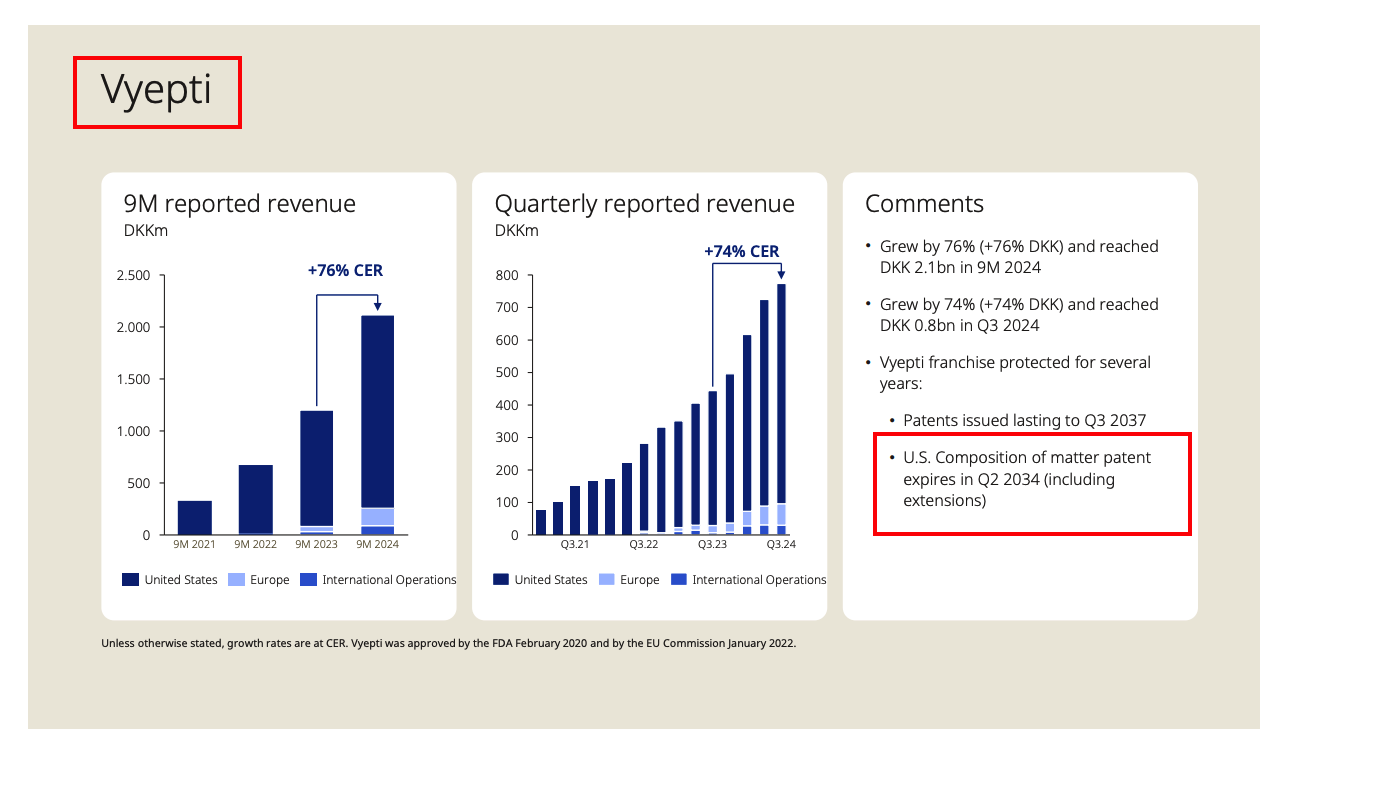Click the Vyepti slide title
The height and width of the screenshot is (800, 1400).
pyautogui.click(x=156, y=91)
